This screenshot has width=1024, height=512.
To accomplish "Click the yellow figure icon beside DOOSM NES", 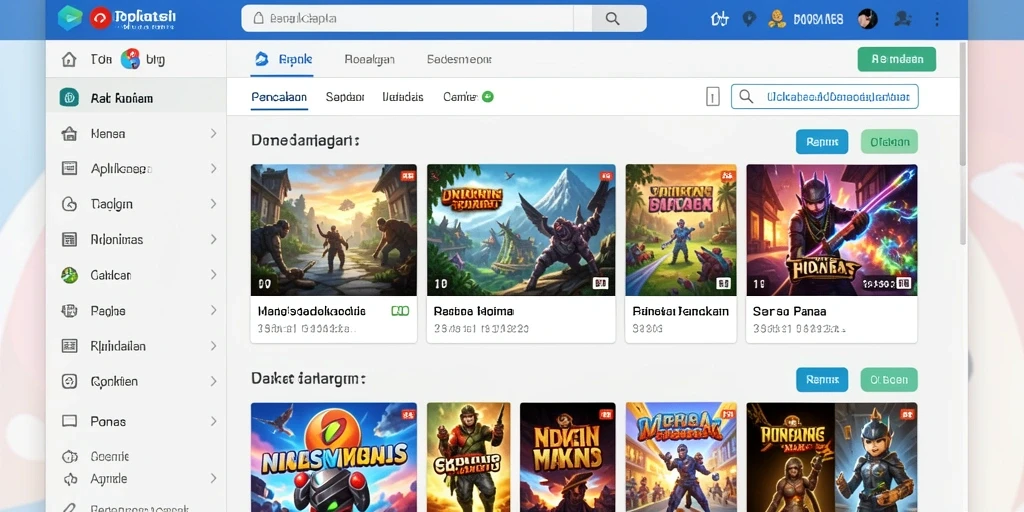I will (776, 19).
